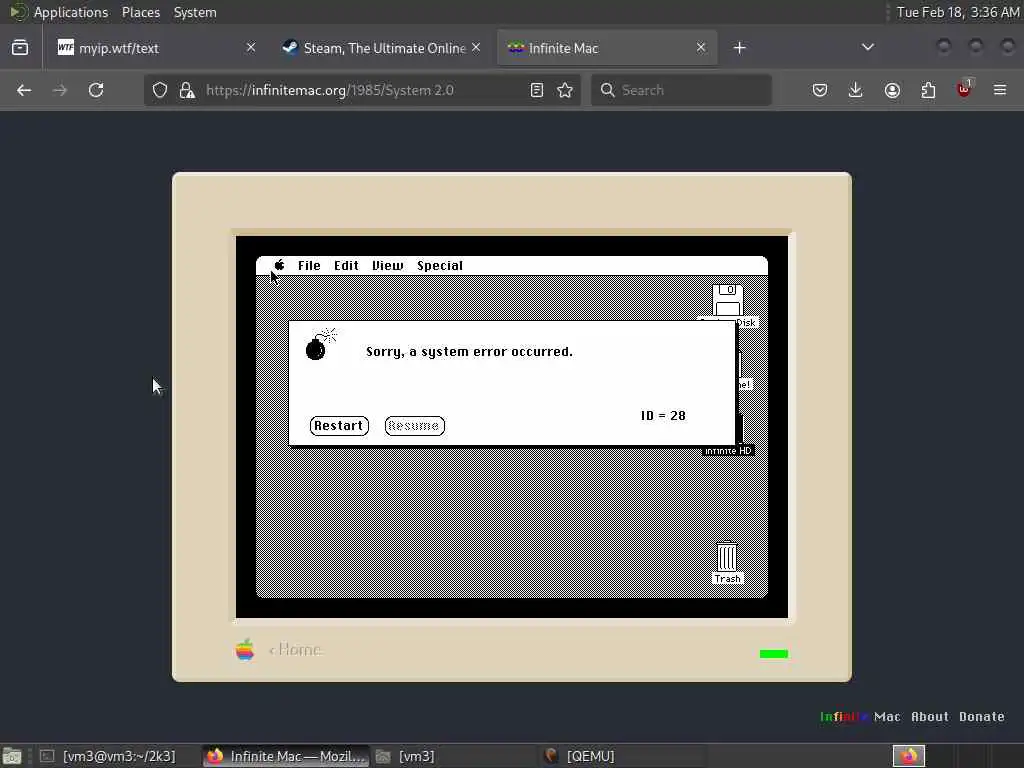Open the System menu
Screen dimensions: 1024x768
coord(195,12)
